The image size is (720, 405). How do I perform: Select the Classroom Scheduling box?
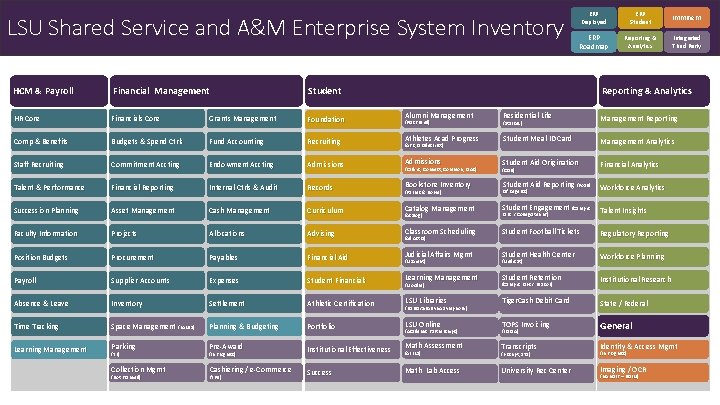click(450, 234)
